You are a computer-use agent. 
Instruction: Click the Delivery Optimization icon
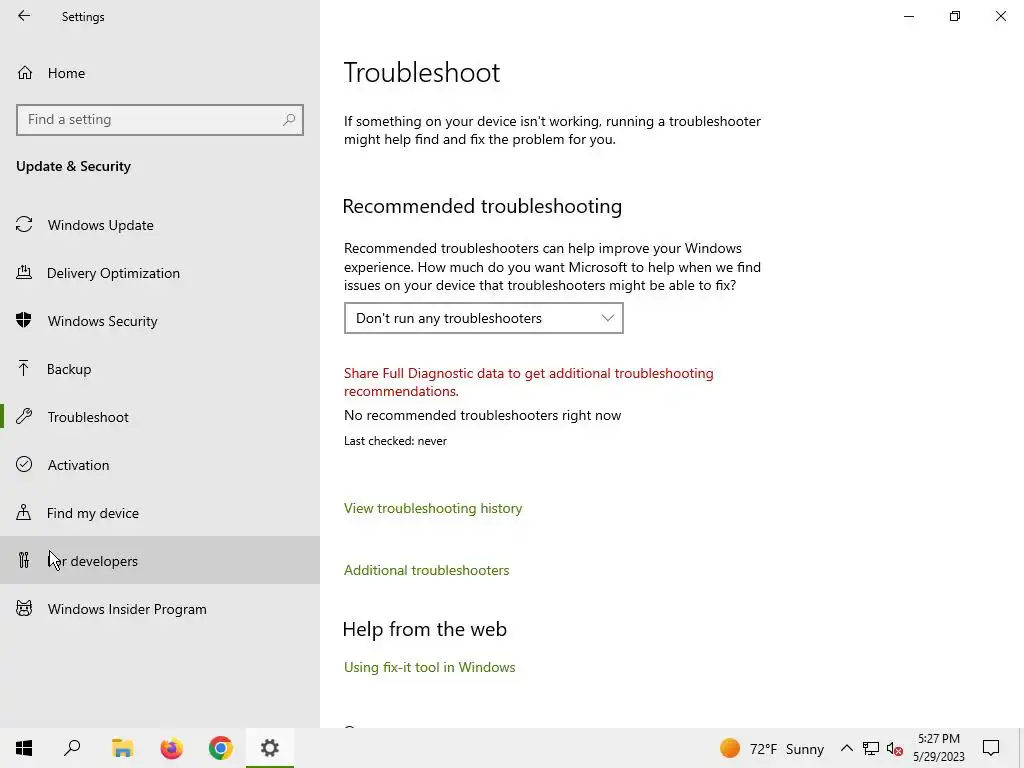click(24, 272)
